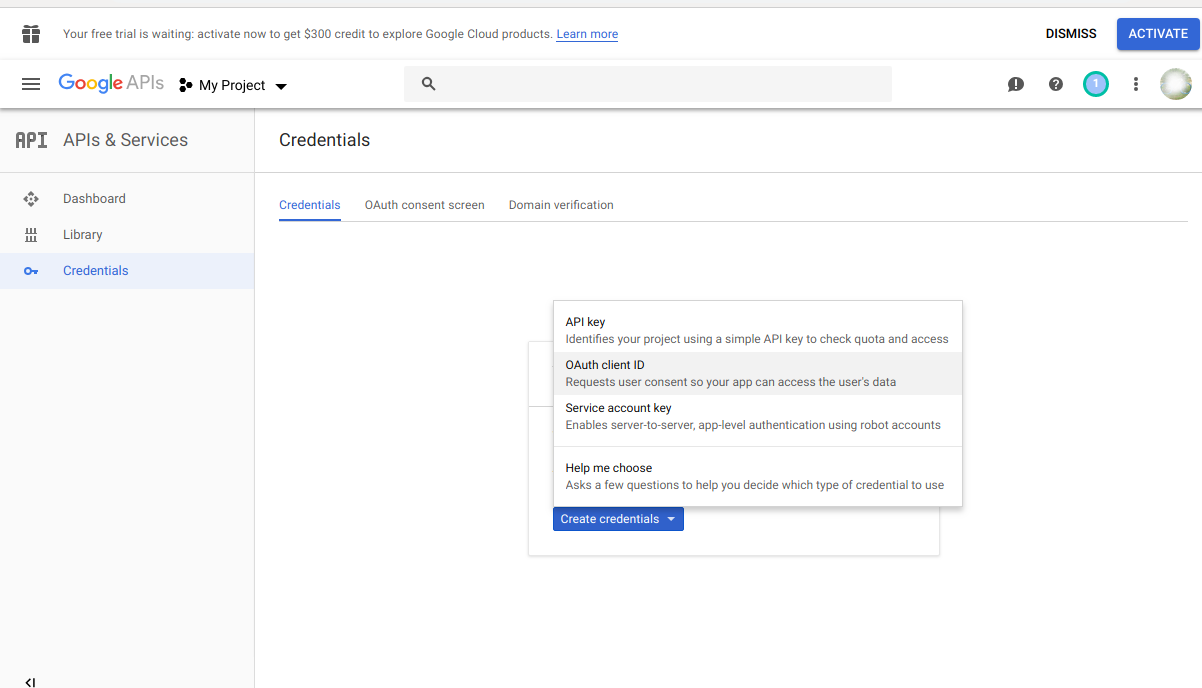Click the ACTIVATE button
The width and height of the screenshot is (1202, 688).
(1158, 33)
